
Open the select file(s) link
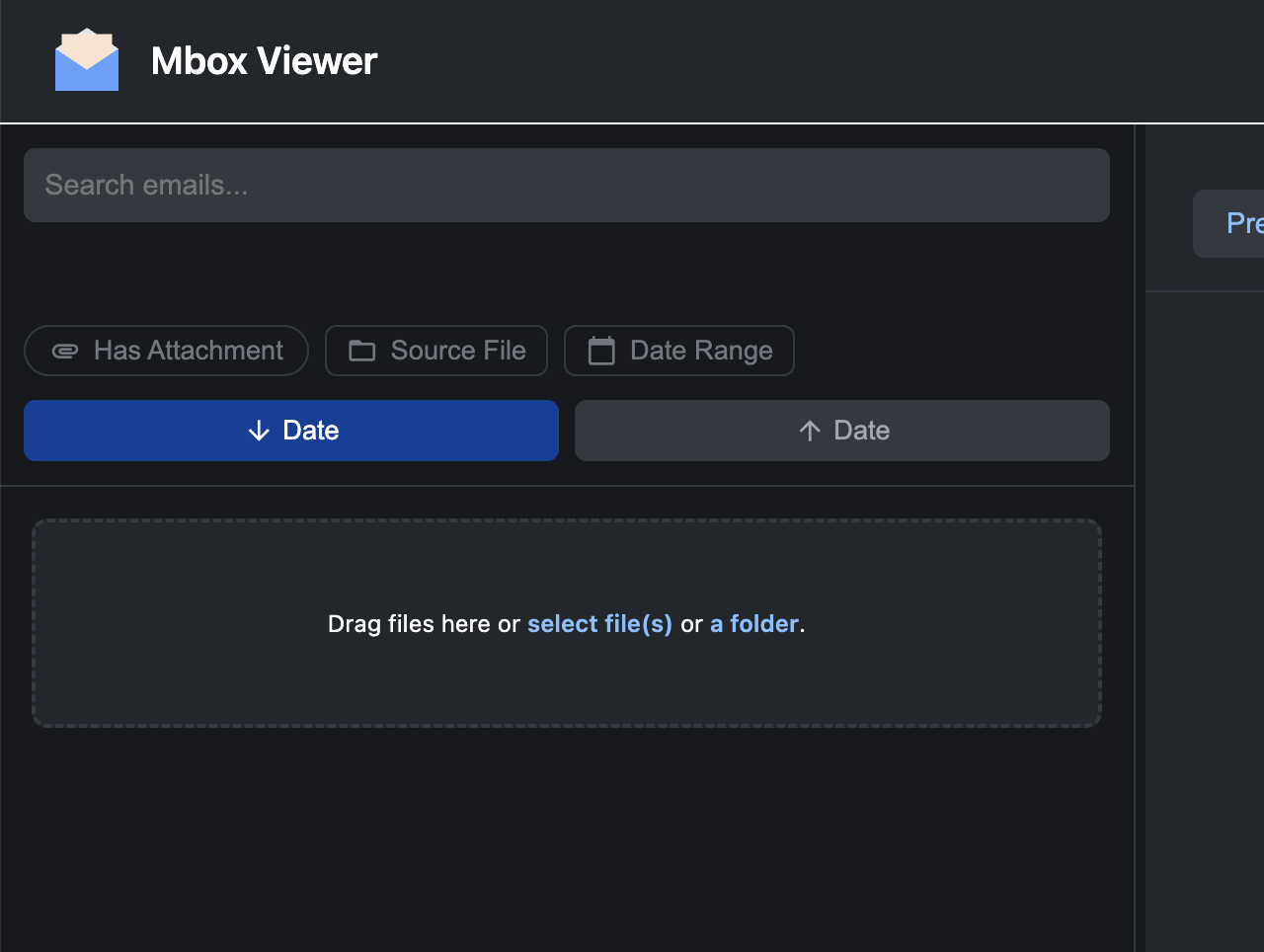(x=599, y=624)
